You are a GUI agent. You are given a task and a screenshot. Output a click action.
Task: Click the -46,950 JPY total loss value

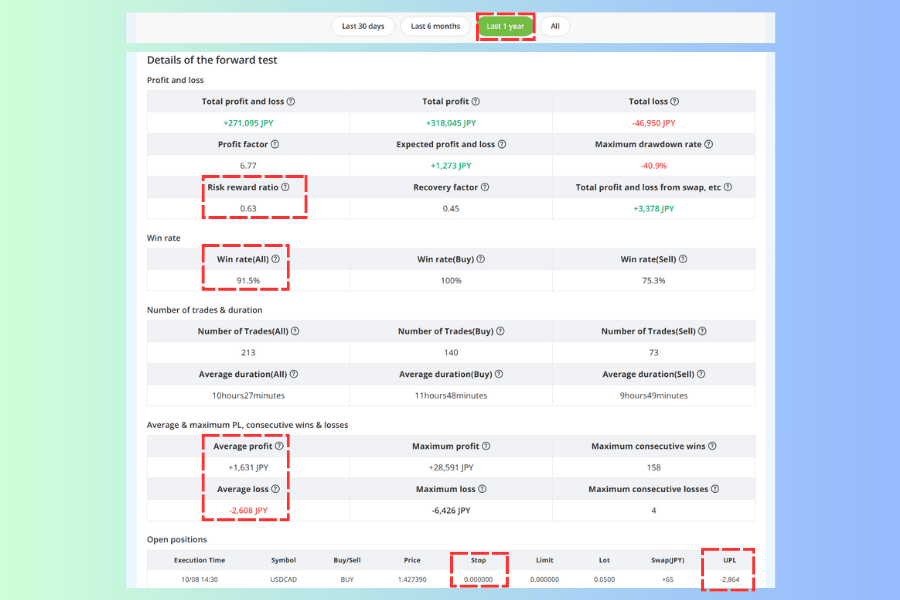pyautogui.click(x=653, y=123)
